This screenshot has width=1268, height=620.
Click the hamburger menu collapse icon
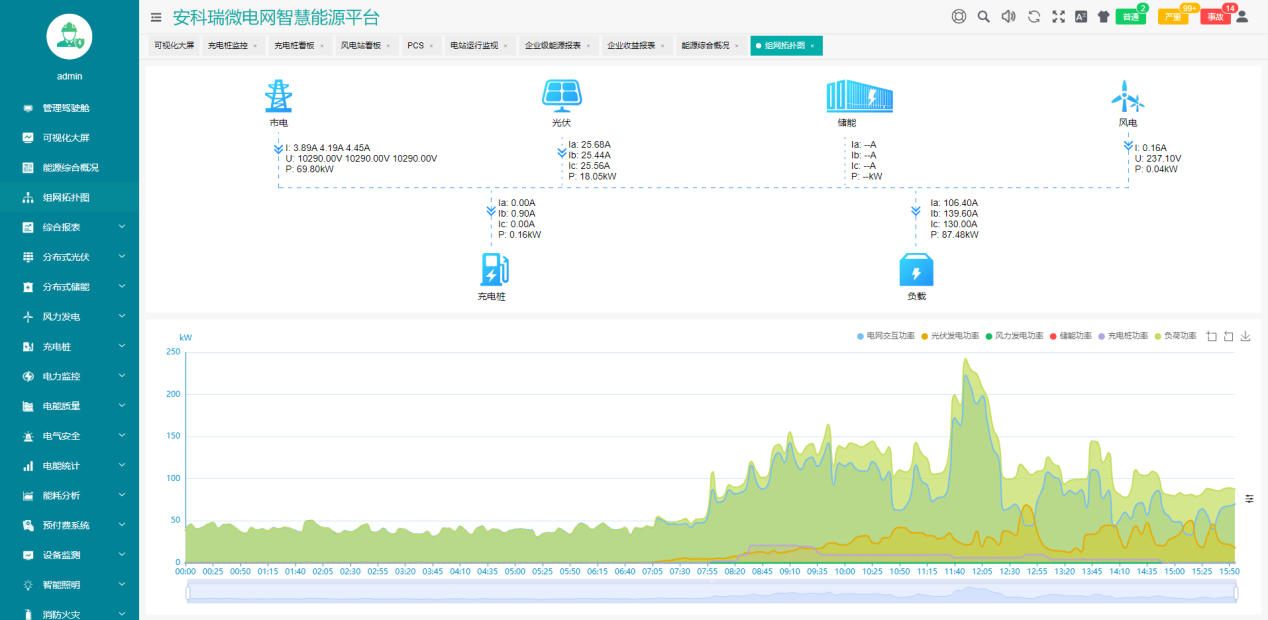pos(156,17)
